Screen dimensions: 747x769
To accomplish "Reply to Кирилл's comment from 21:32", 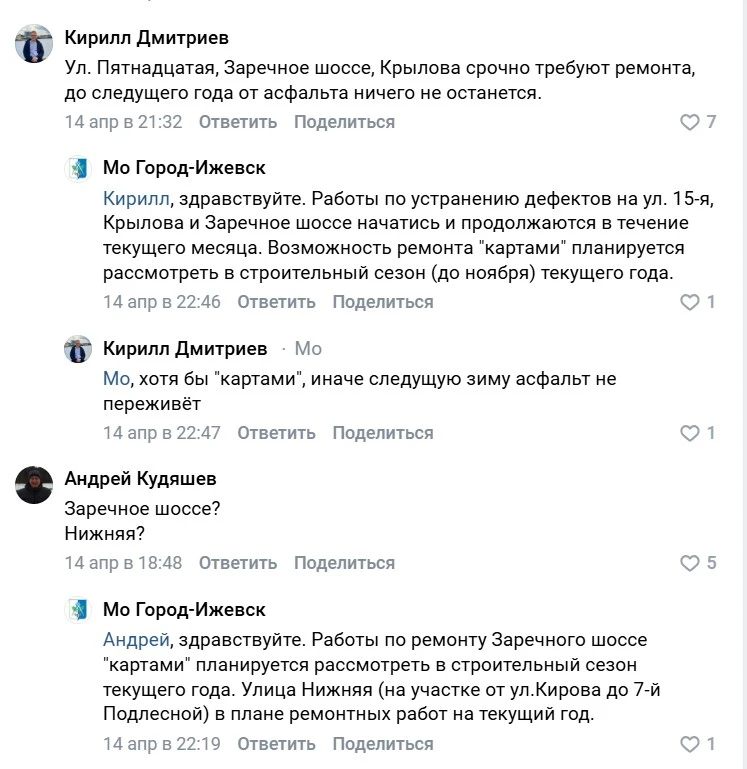I will click(237, 122).
